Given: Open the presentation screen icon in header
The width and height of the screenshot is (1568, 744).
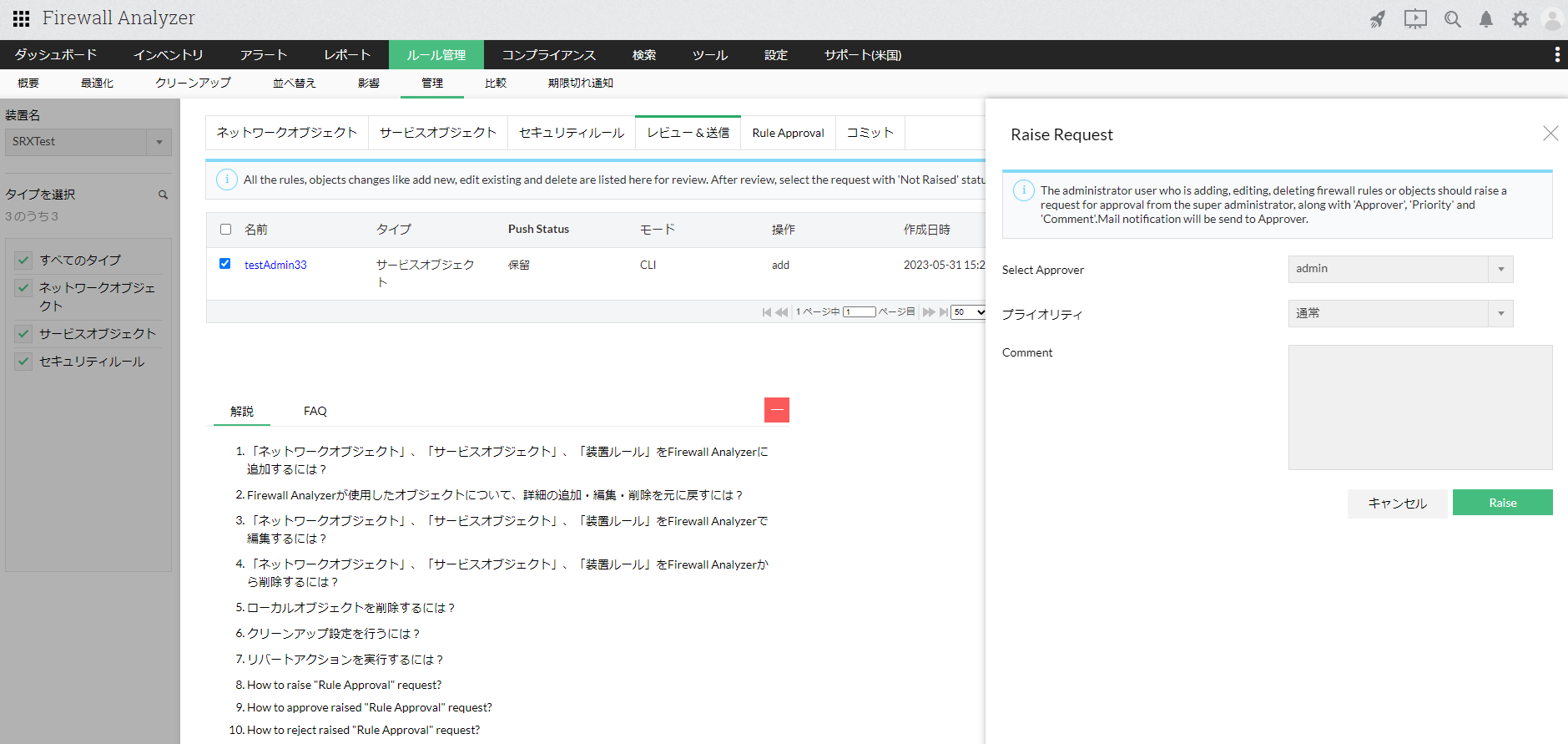Looking at the screenshot, I should 1414,19.
